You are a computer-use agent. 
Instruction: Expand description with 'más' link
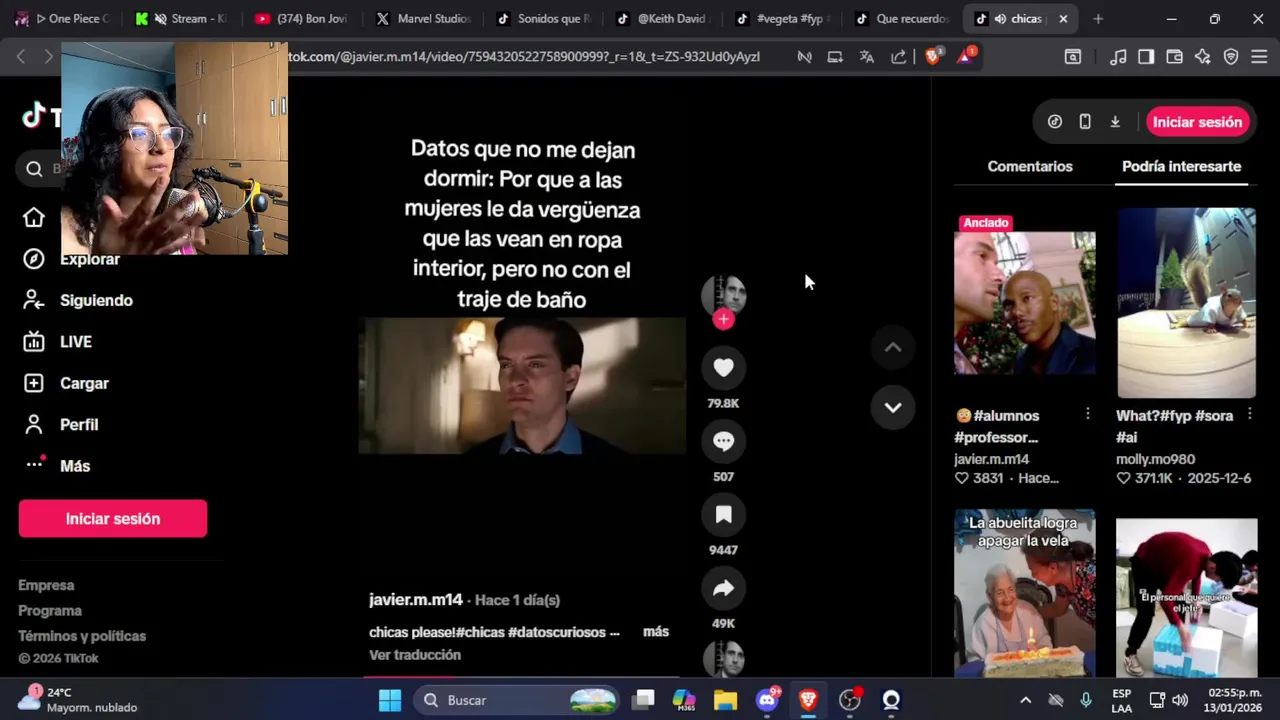[656, 631]
